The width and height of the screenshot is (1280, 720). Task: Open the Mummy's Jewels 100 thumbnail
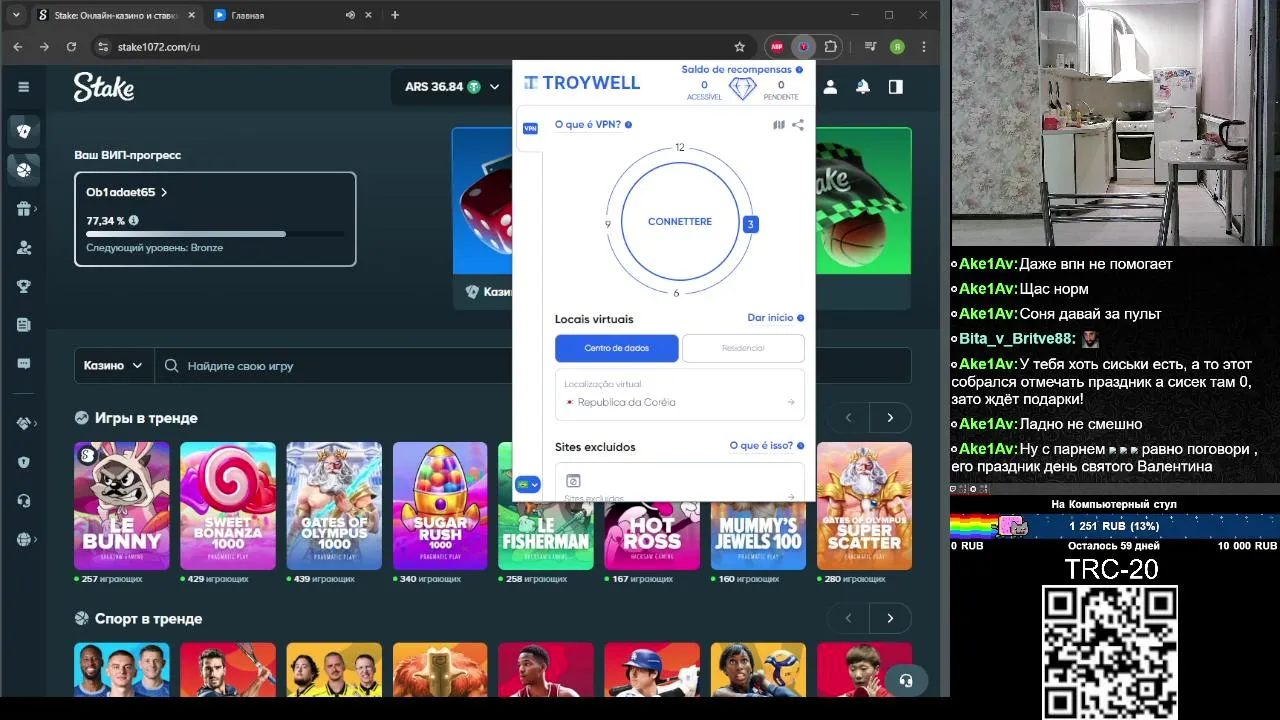coord(758,536)
